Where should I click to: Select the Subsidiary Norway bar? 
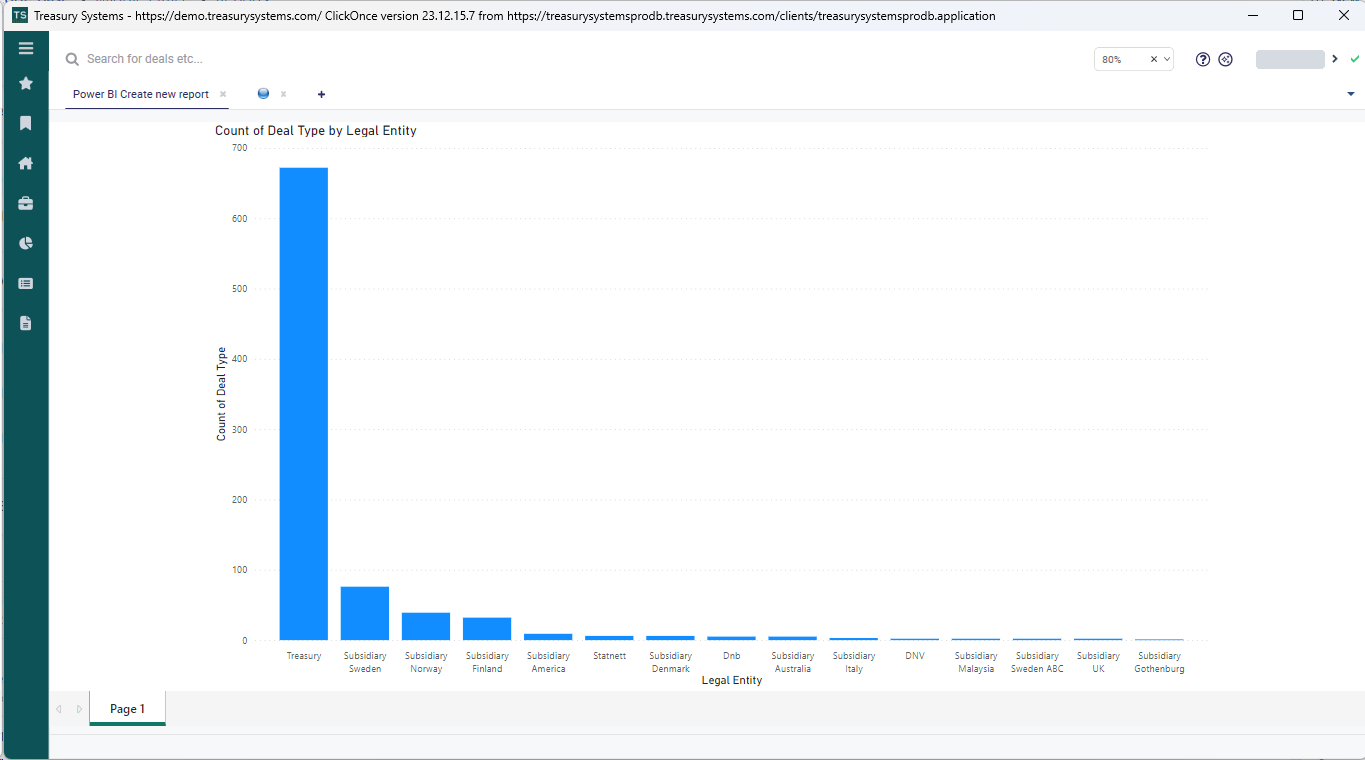(x=426, y=626)
